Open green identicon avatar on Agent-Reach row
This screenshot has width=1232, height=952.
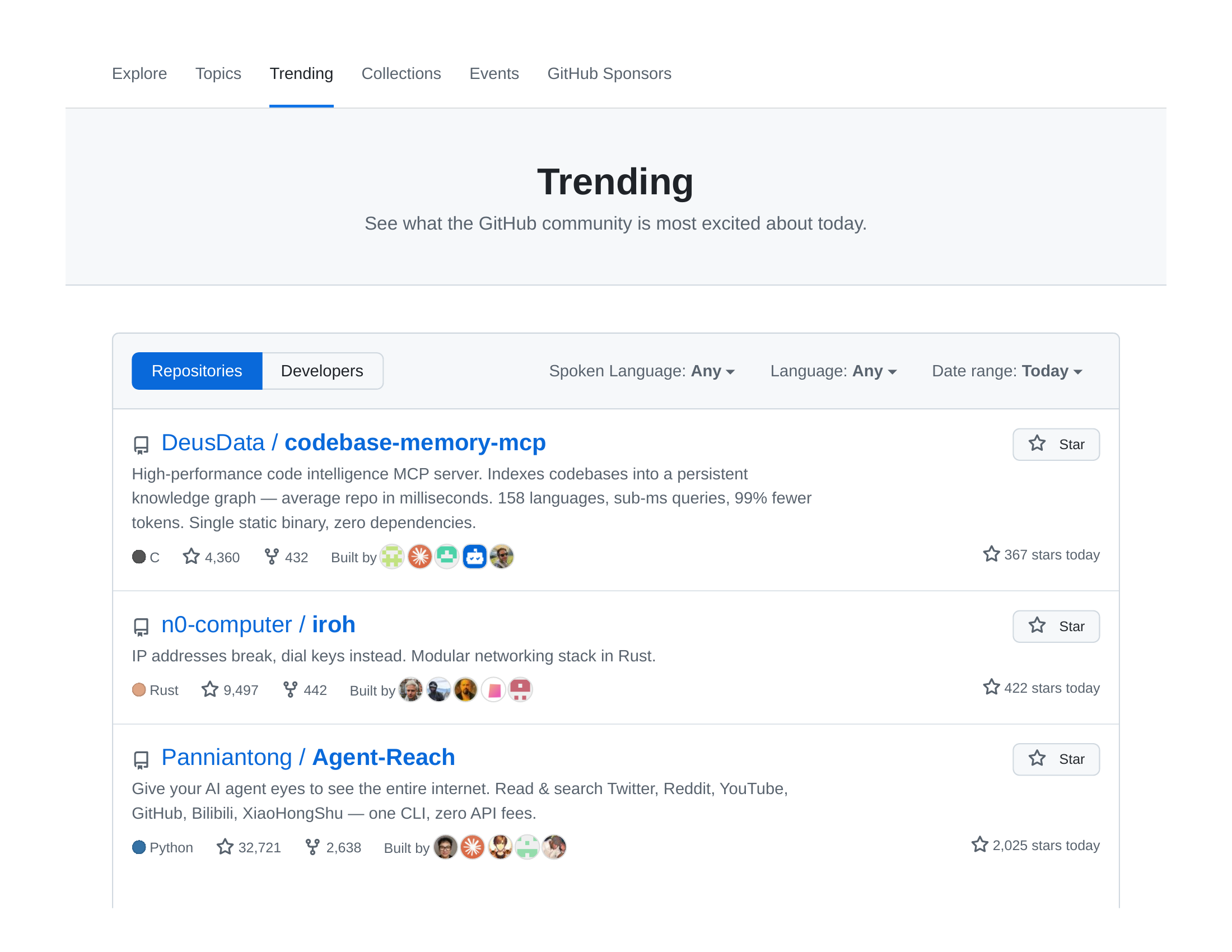point(528,847)
